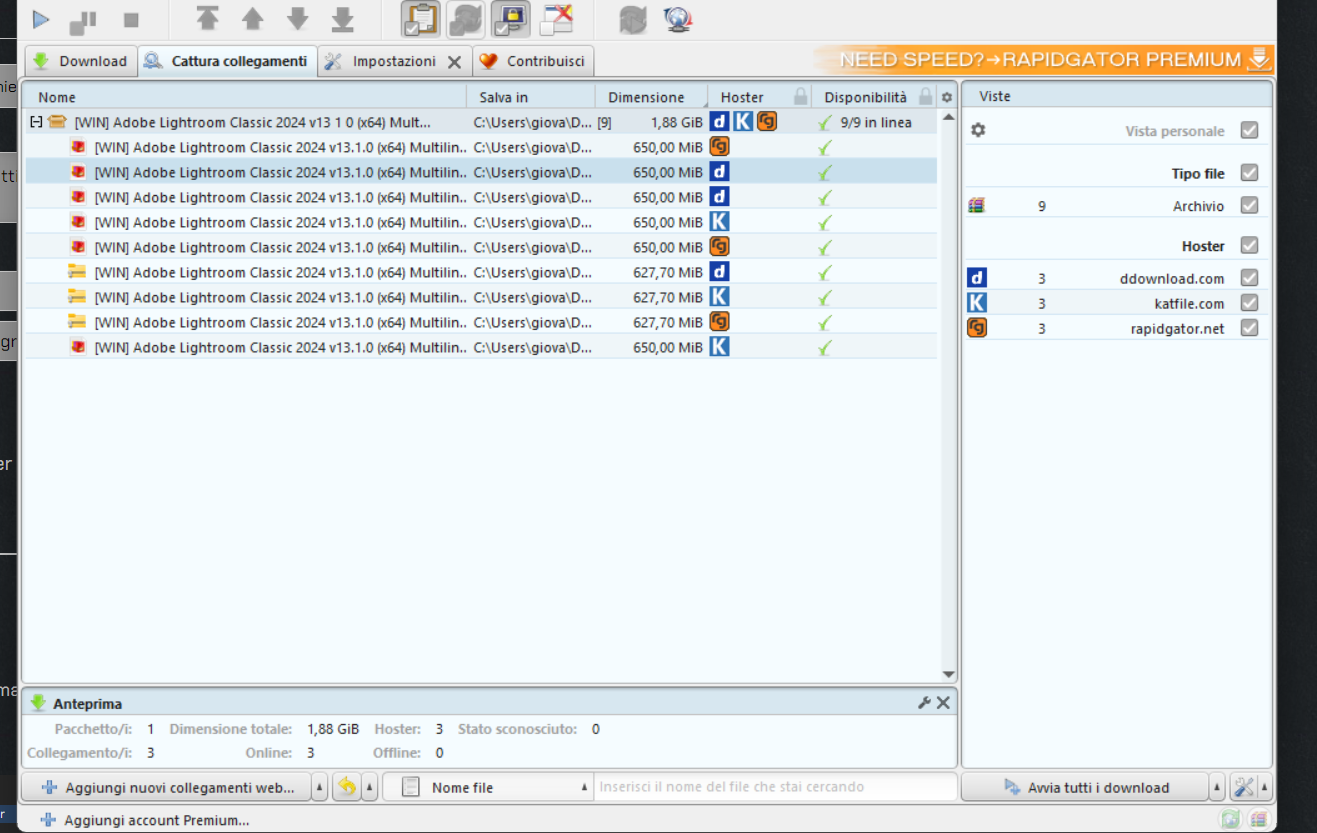Click the Archivio file type icon
This screenshot has height=833, width=1317.
pos(977,206)
